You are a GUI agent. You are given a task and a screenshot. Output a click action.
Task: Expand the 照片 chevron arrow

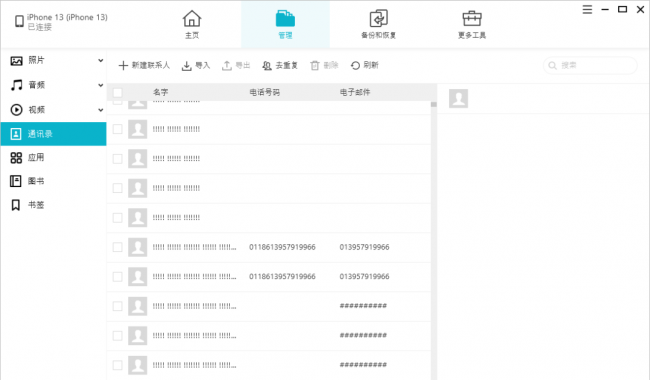(x=100, y=61)
